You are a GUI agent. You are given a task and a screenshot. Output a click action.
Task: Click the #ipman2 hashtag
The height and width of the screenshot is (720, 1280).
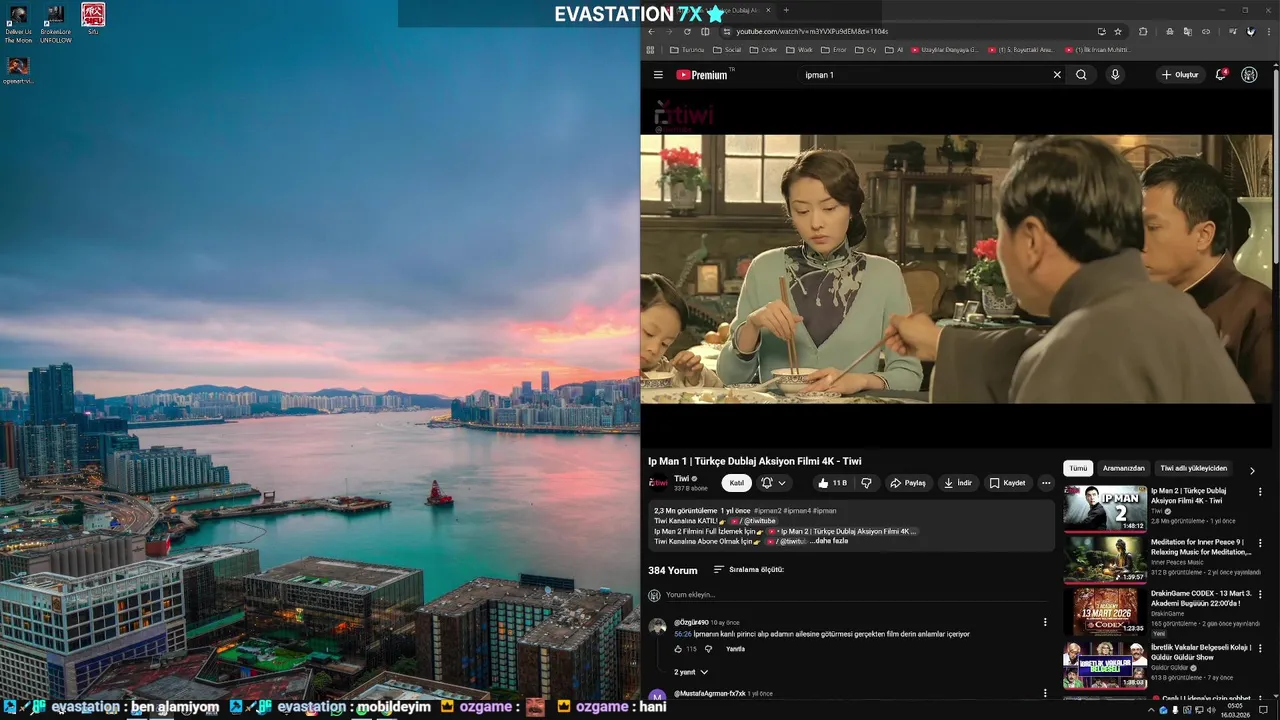point(768,511)
